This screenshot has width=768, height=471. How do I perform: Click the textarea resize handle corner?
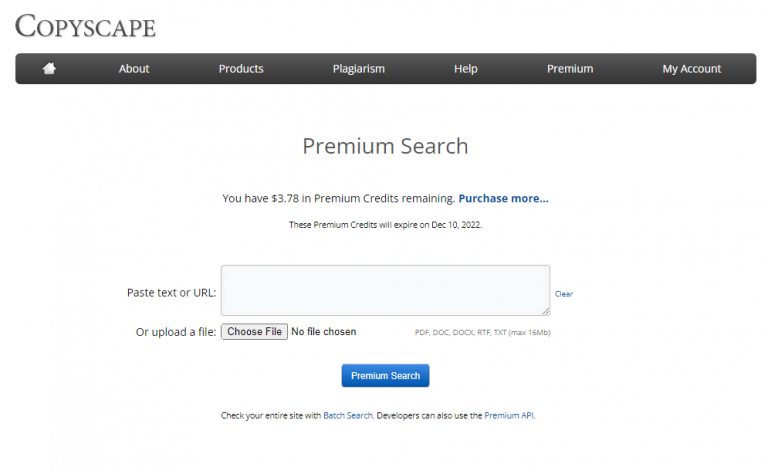pos(546,312)
